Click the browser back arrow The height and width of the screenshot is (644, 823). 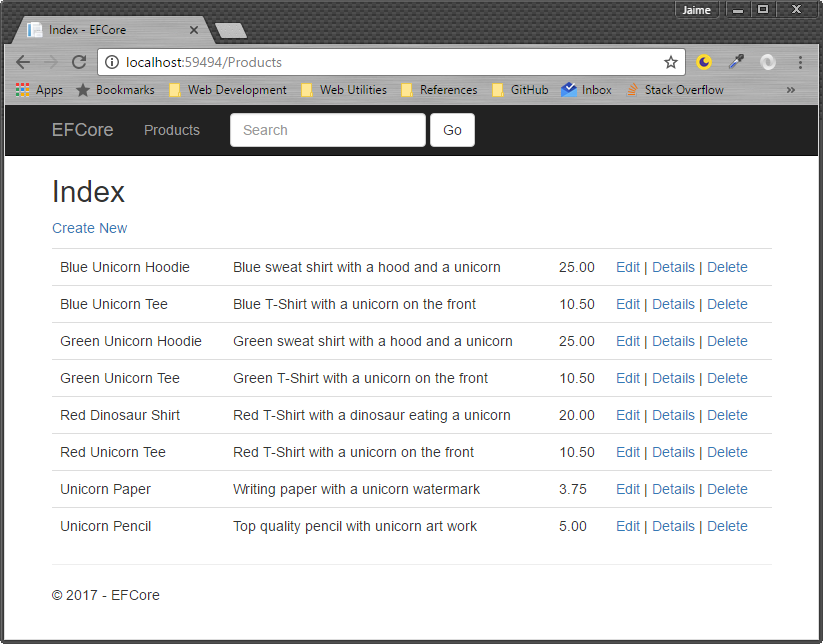click(x=22, y=62)
